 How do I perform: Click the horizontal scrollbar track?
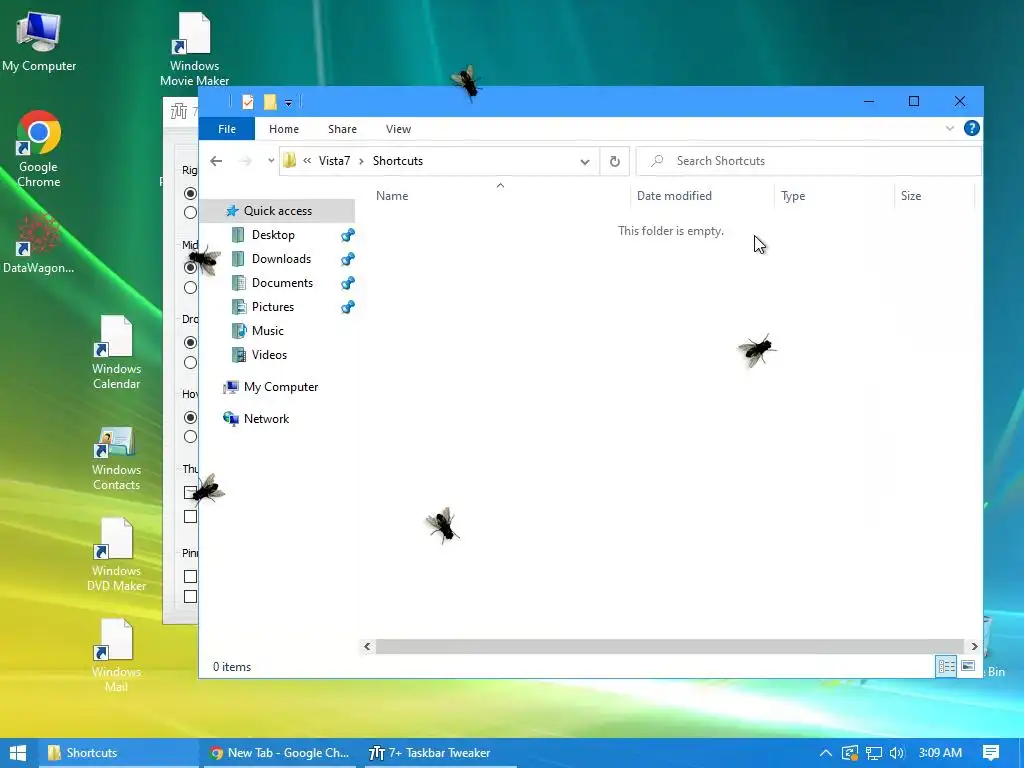point(670,647)
